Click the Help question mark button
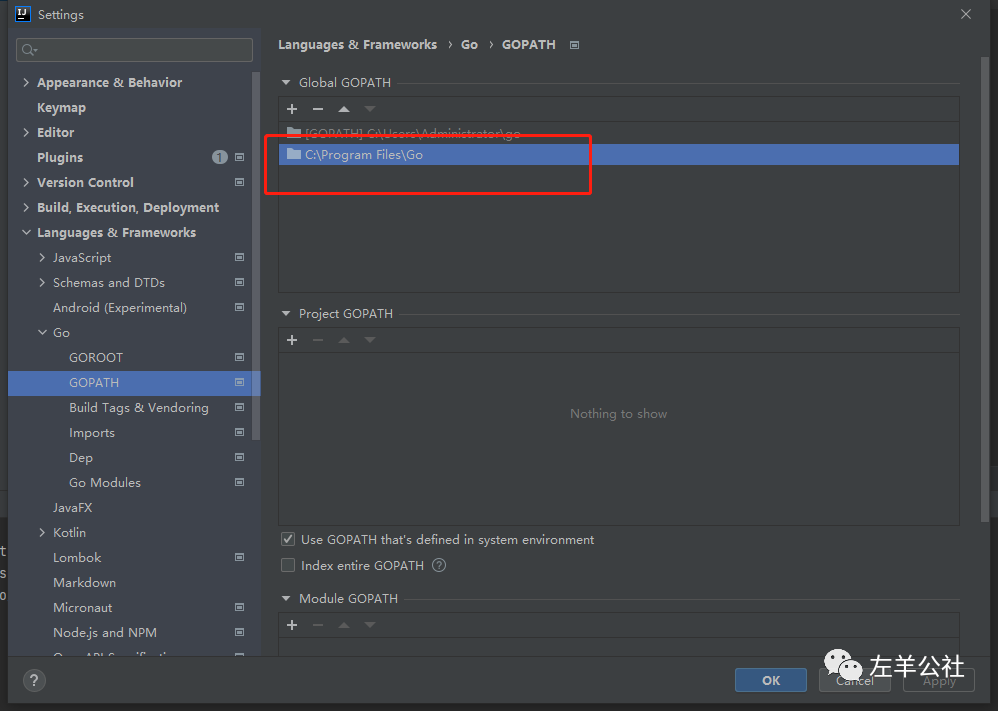The image size is (998, 711). [34, 680]
